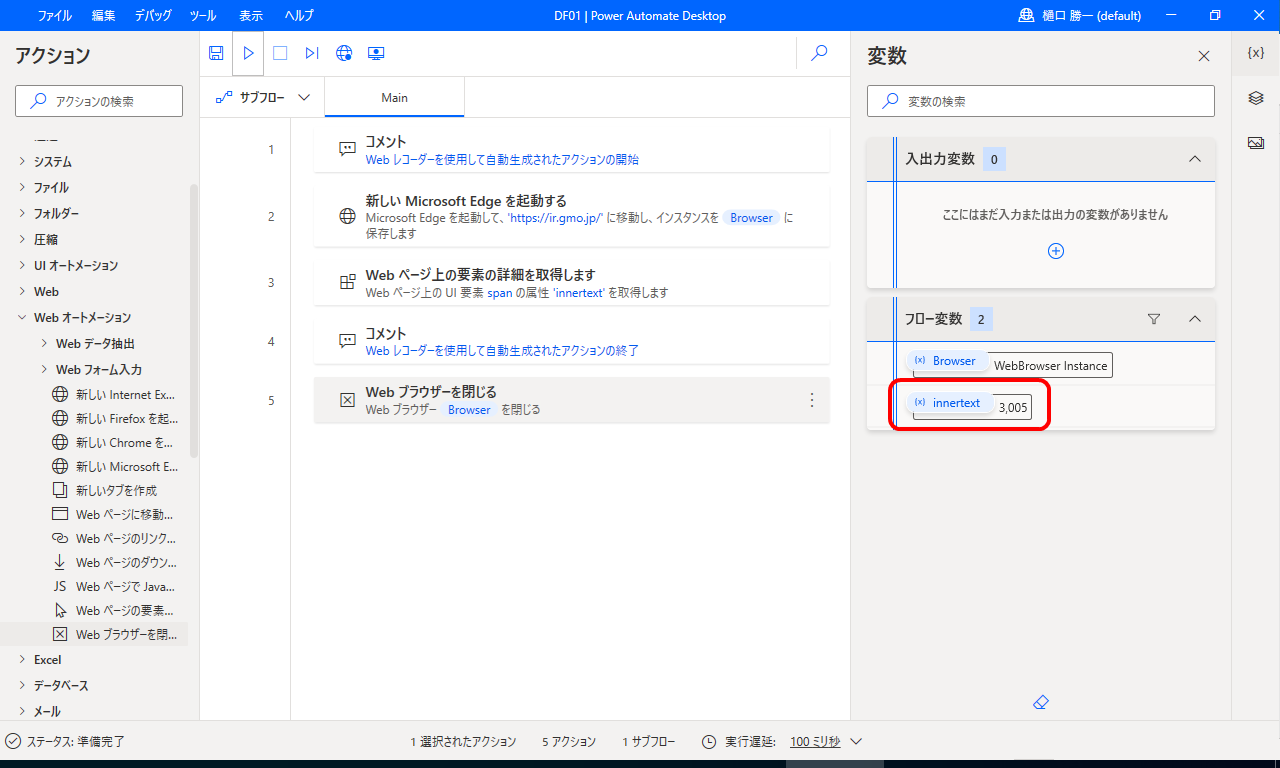Expand the Excel action group
Viewport: 1280px width, 768px height.
(x=23, y=660)
